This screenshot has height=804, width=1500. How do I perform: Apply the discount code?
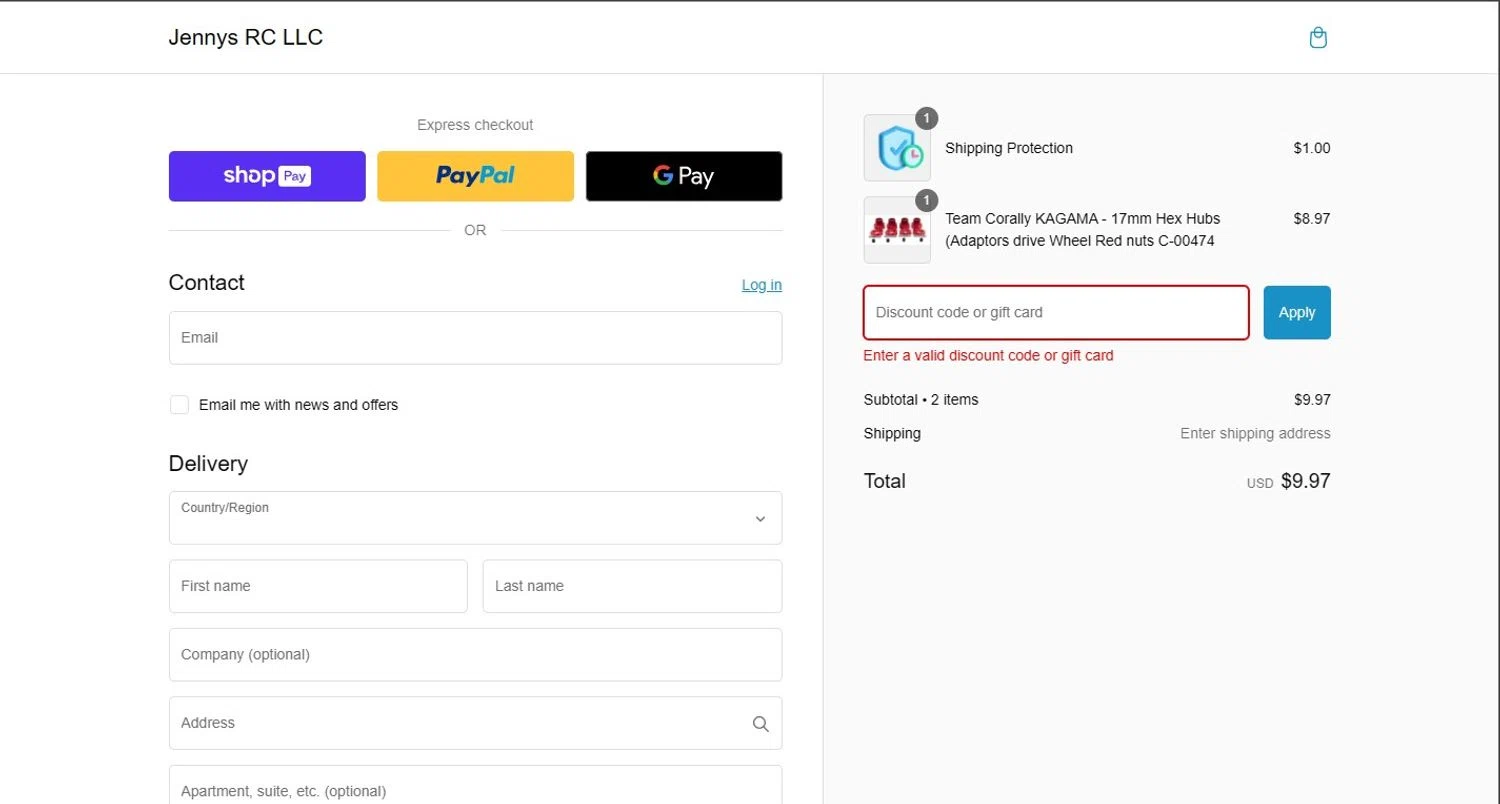tap(1297, 312)
